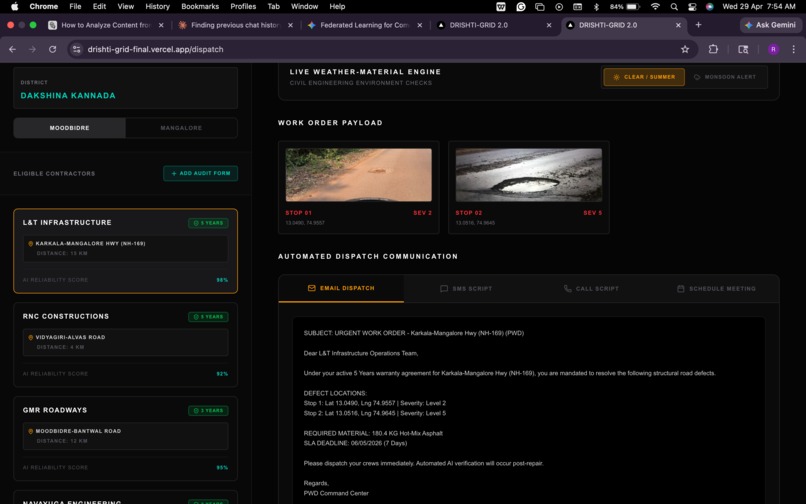Open the Stop 02 pothole thumbnail

[529, 175]
